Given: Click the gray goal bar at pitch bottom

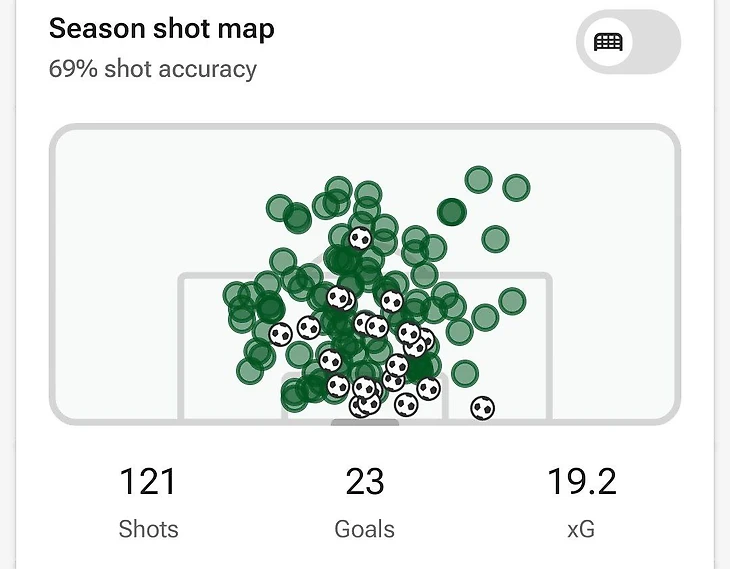Looking at the screenshot, I should click(365, 421).
